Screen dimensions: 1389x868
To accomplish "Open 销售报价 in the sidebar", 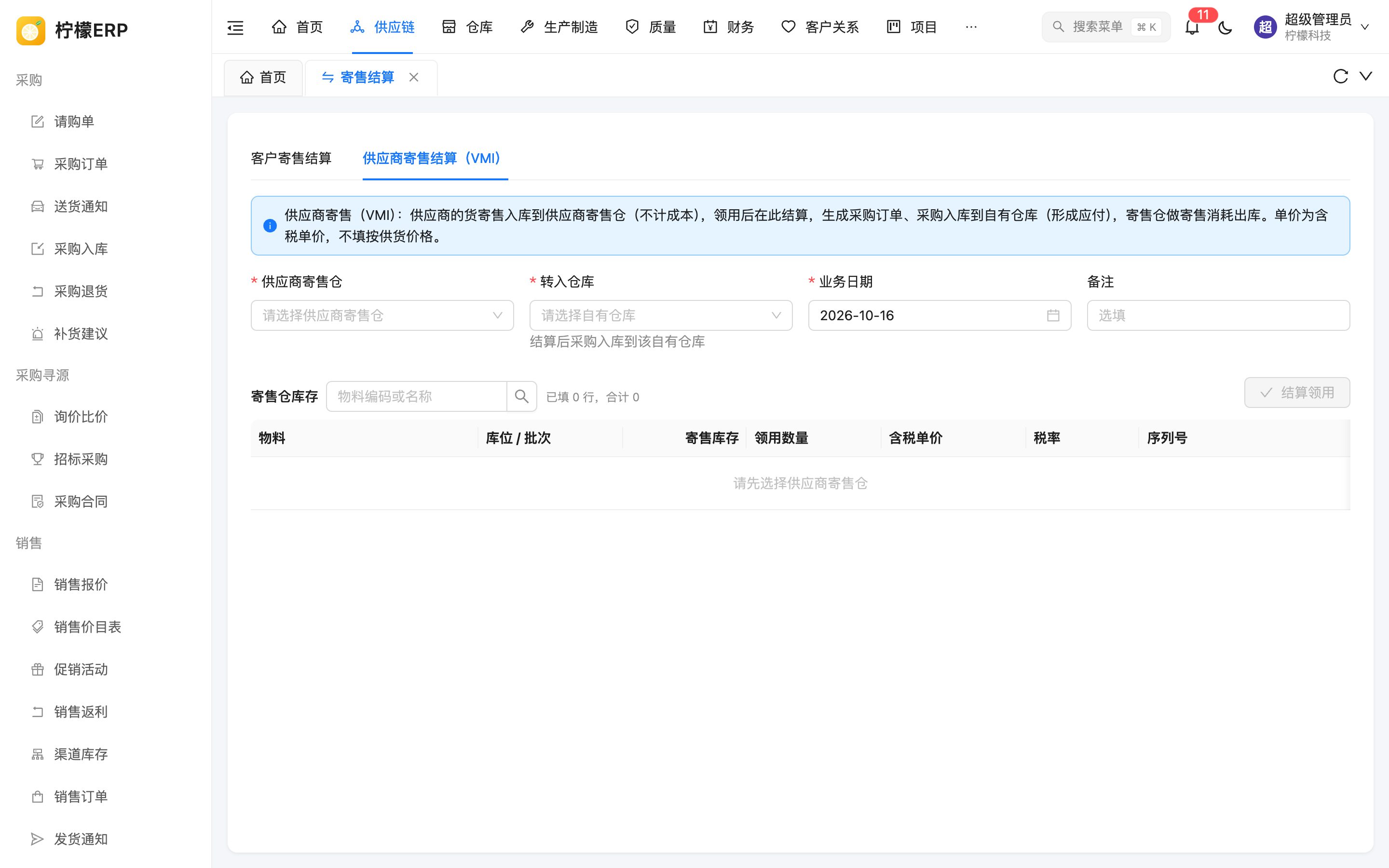I will click(x=106, y=584).
